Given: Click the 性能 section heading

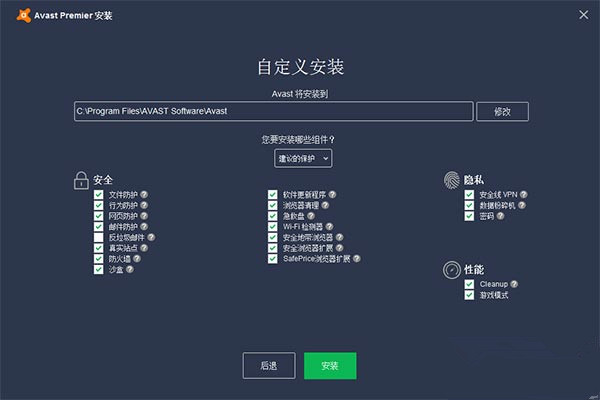Looking at the screenshot, I should tap(474, 269).
